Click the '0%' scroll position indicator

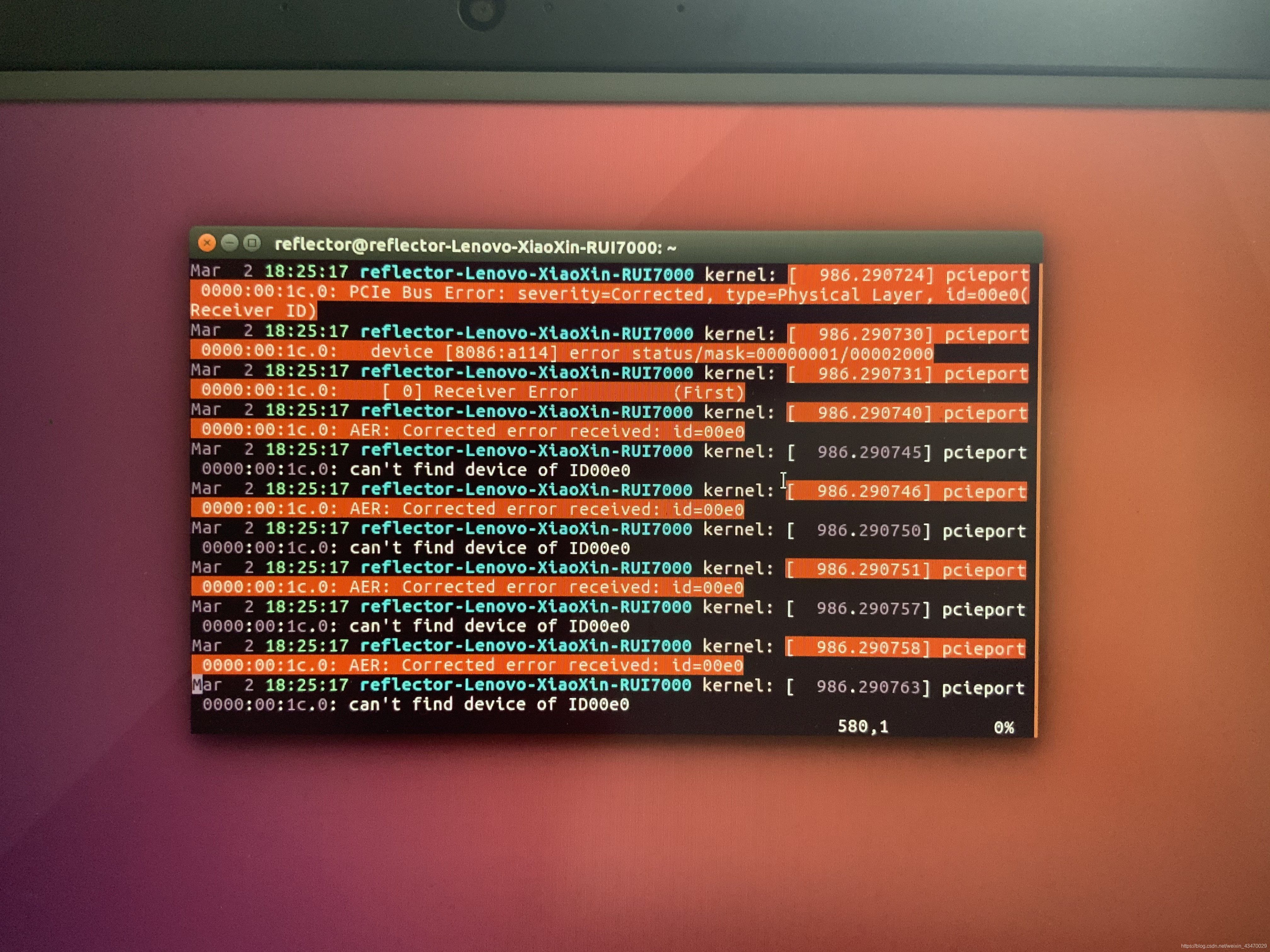pos(1004,728)
